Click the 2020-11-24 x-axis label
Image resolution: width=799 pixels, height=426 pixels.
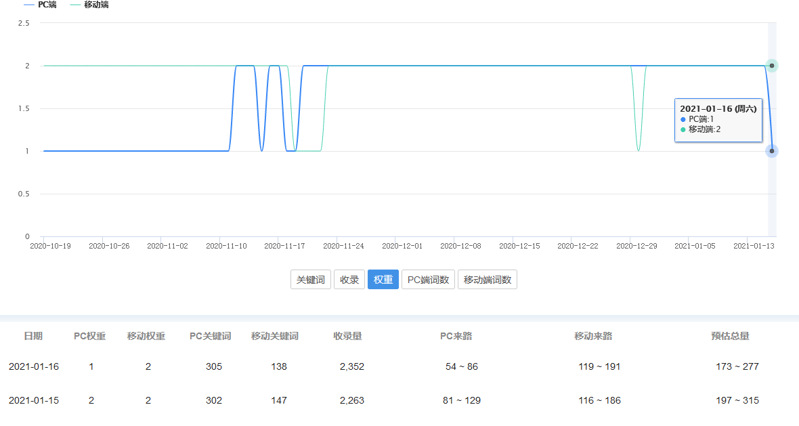click(345, 245)
